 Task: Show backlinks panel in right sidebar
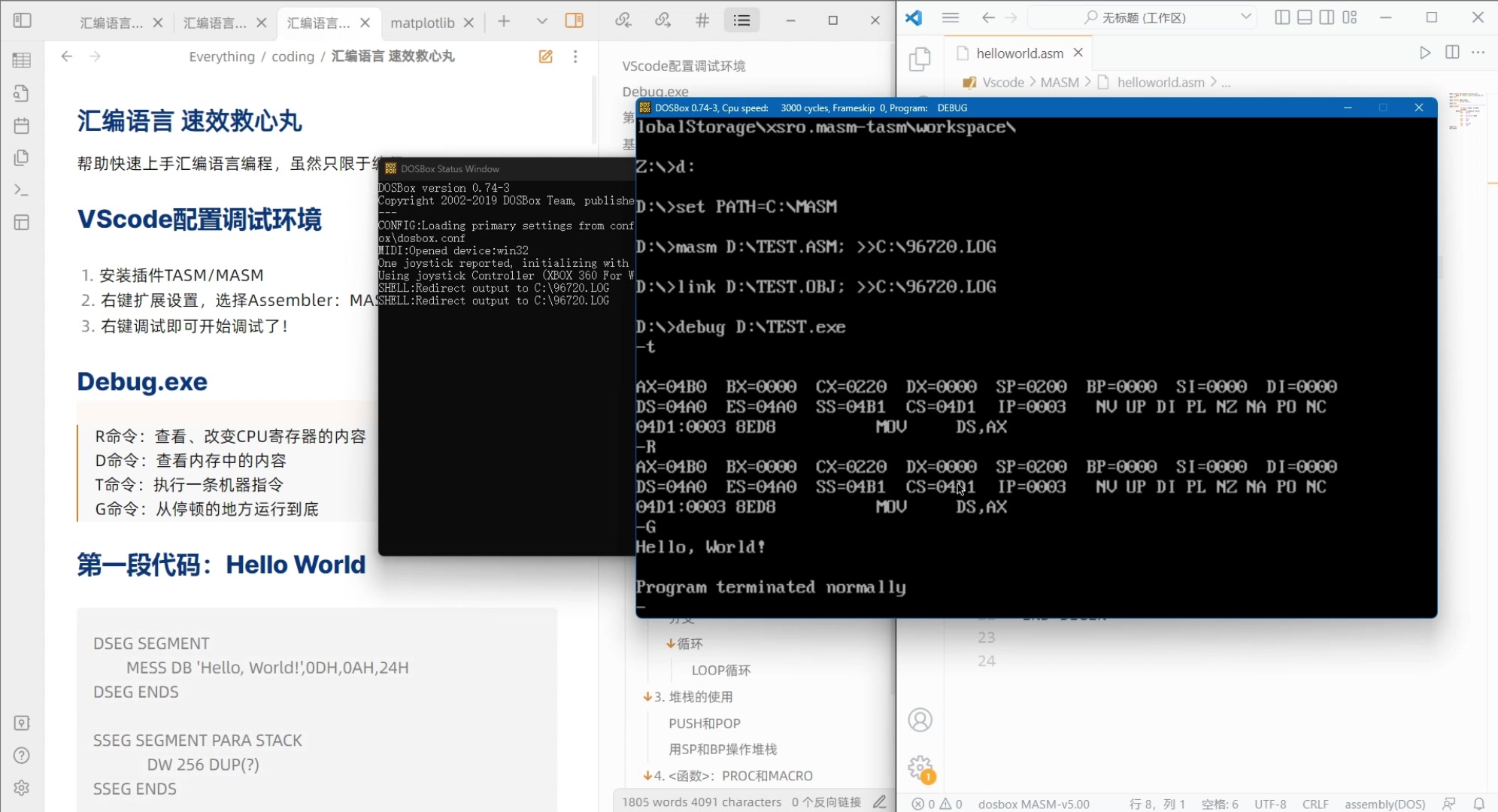pos(623,20)
